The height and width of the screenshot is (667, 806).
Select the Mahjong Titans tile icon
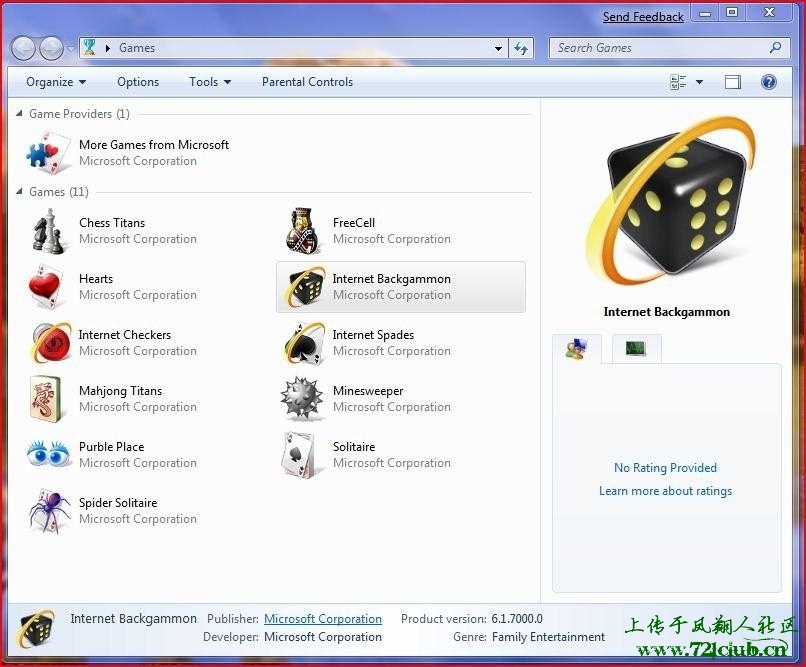coord(45,399)
